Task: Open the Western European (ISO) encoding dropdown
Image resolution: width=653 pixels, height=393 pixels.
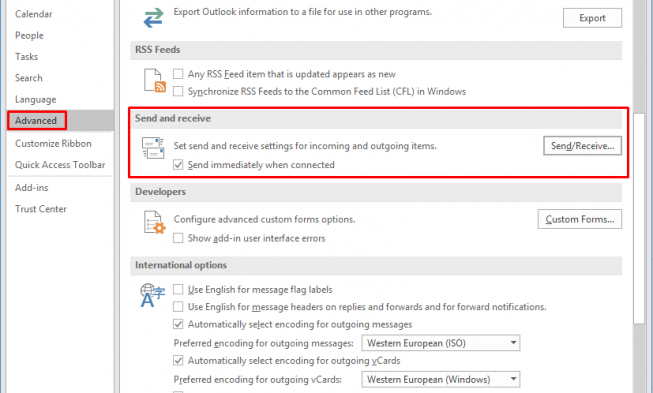Action: pyautogui.click(x=441, y=343)
